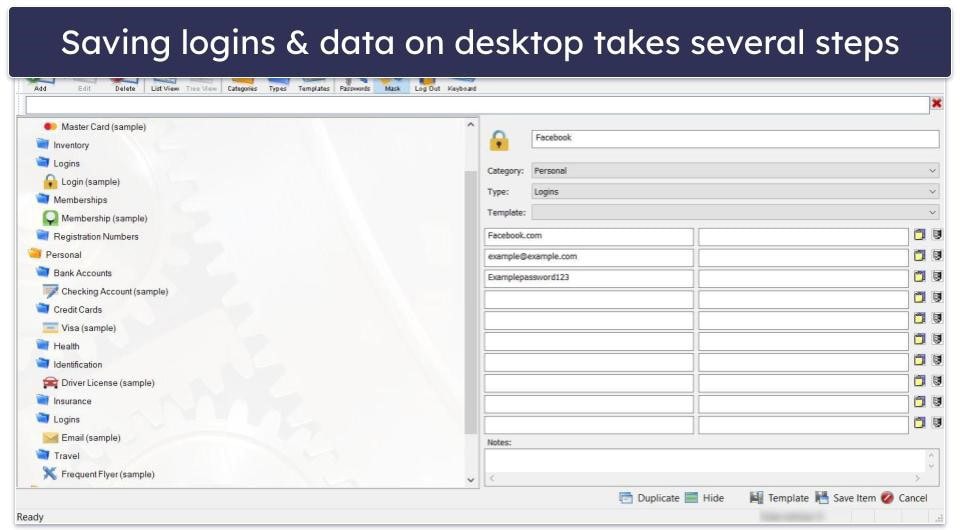Open the Category dropdown showing Personal
This screenshot has width=960, height=530.
coord(735,171)
